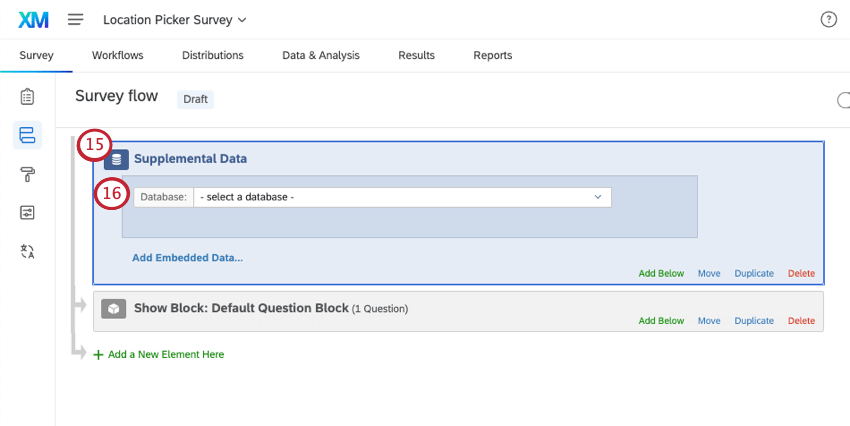This screenshot has width=850, height=426.
Task: Delete the Supplemental Data element
Action: (x=801, y=273)
